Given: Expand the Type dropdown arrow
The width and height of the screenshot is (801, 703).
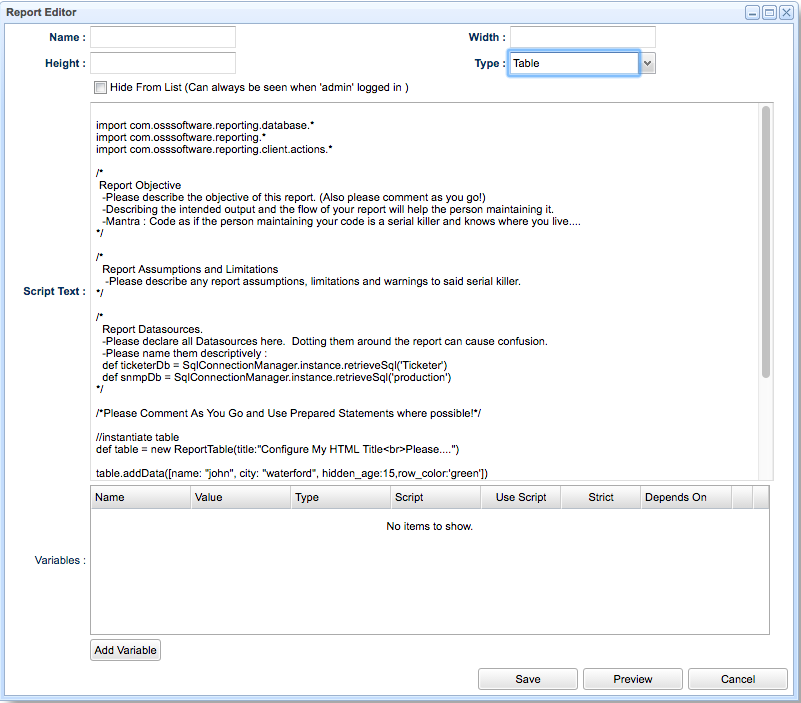Looking at the screenshot, I should pyautogui.click(x=648, y=63).
